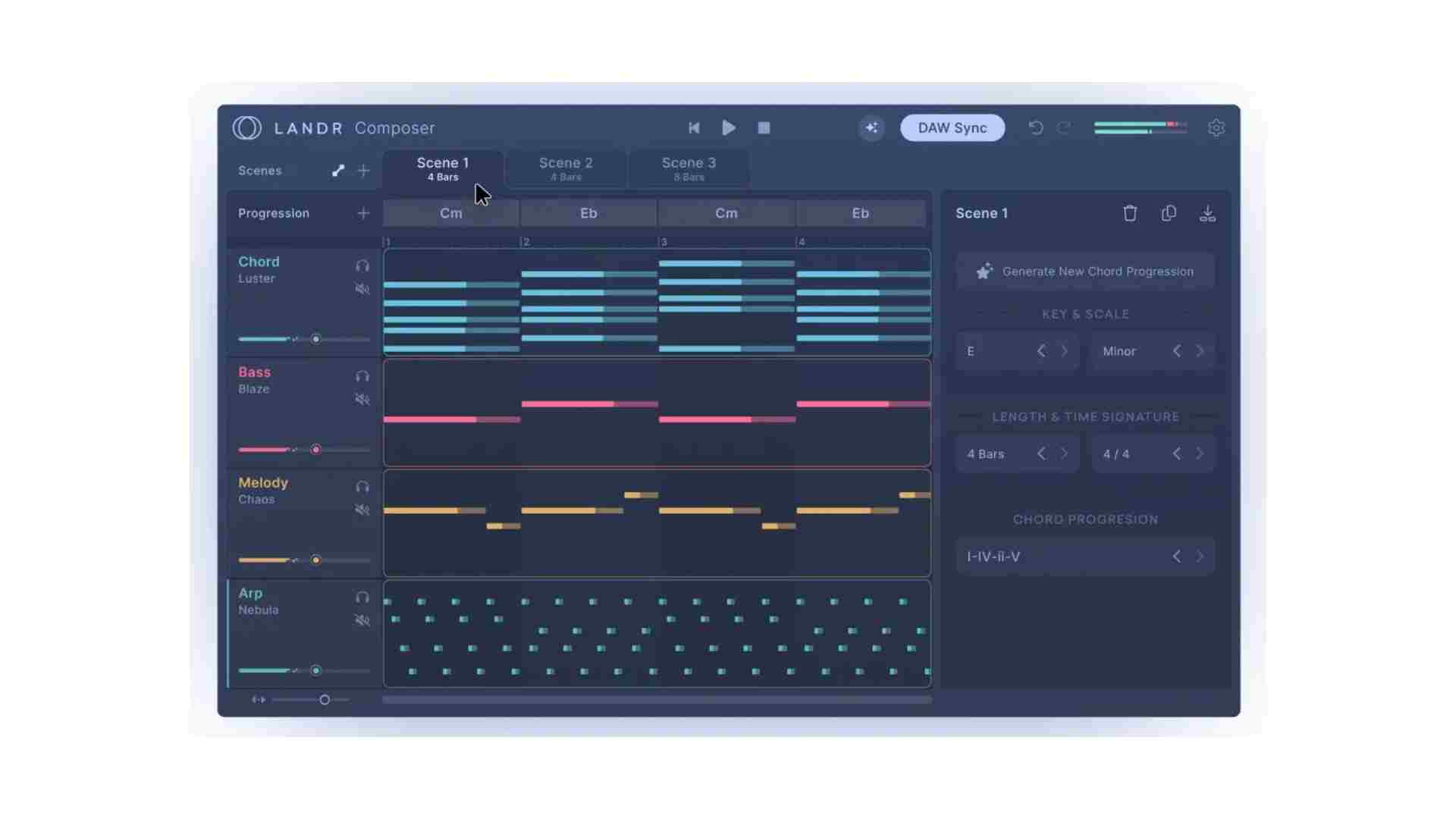
Task: Select previous chord progression before I-IV-ii-V
Action: click(1176, 557)
